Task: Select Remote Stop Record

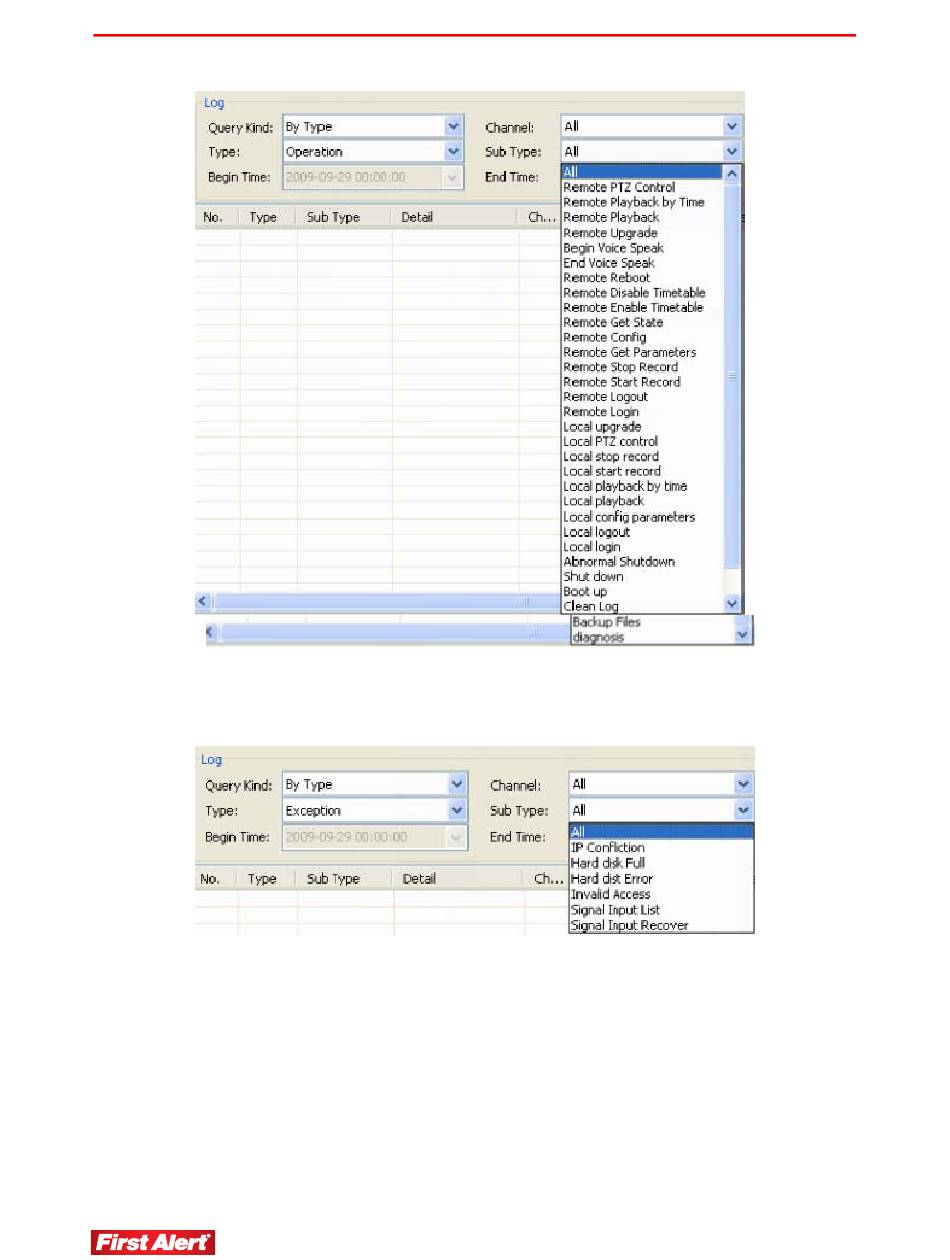Action: pyautogui.click(x=620, y=367)
